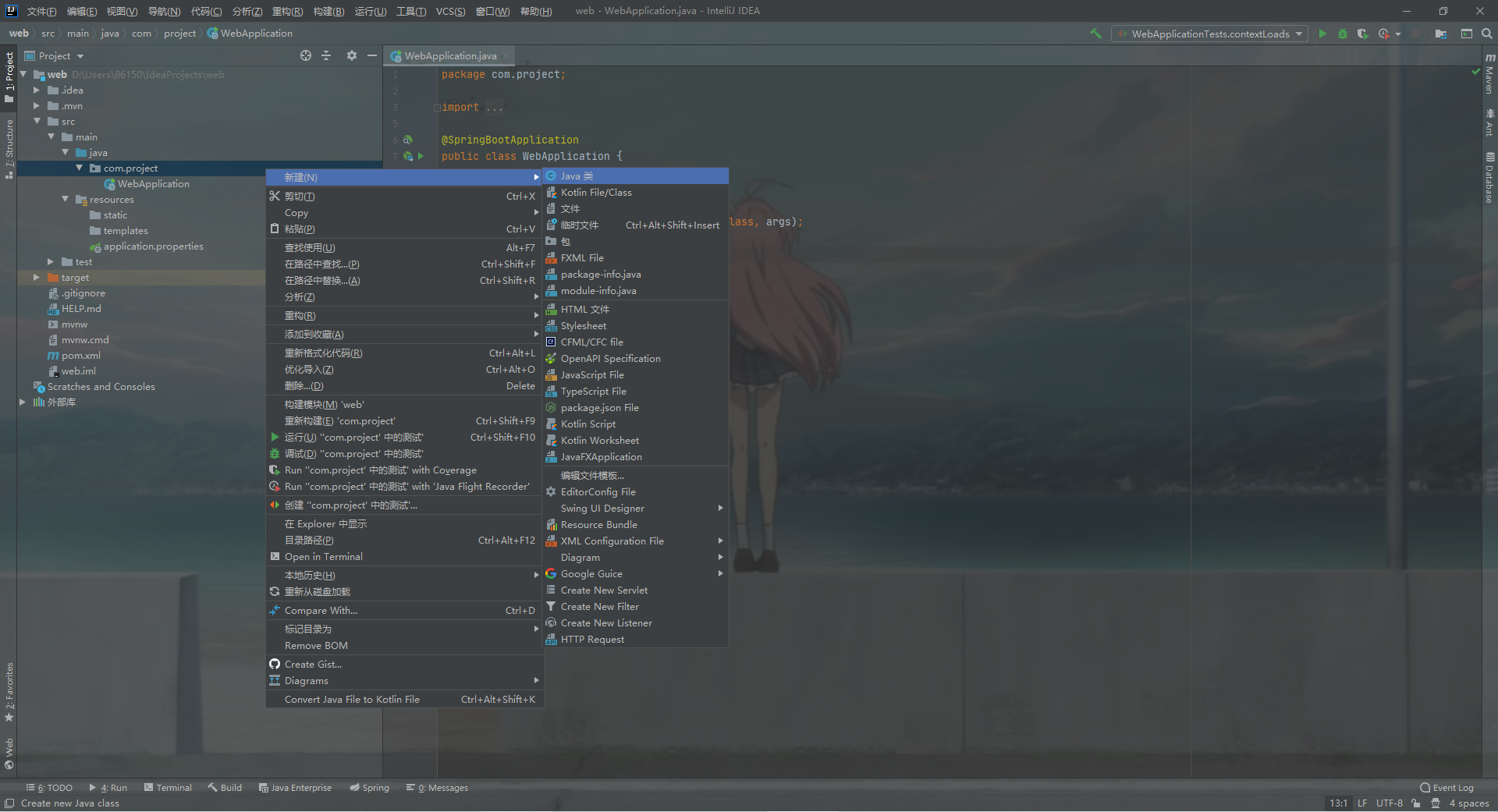Click LF line separator in status bar
Image resolution: width=1498 pixels, height=812 pixels.
point(1361,803)
